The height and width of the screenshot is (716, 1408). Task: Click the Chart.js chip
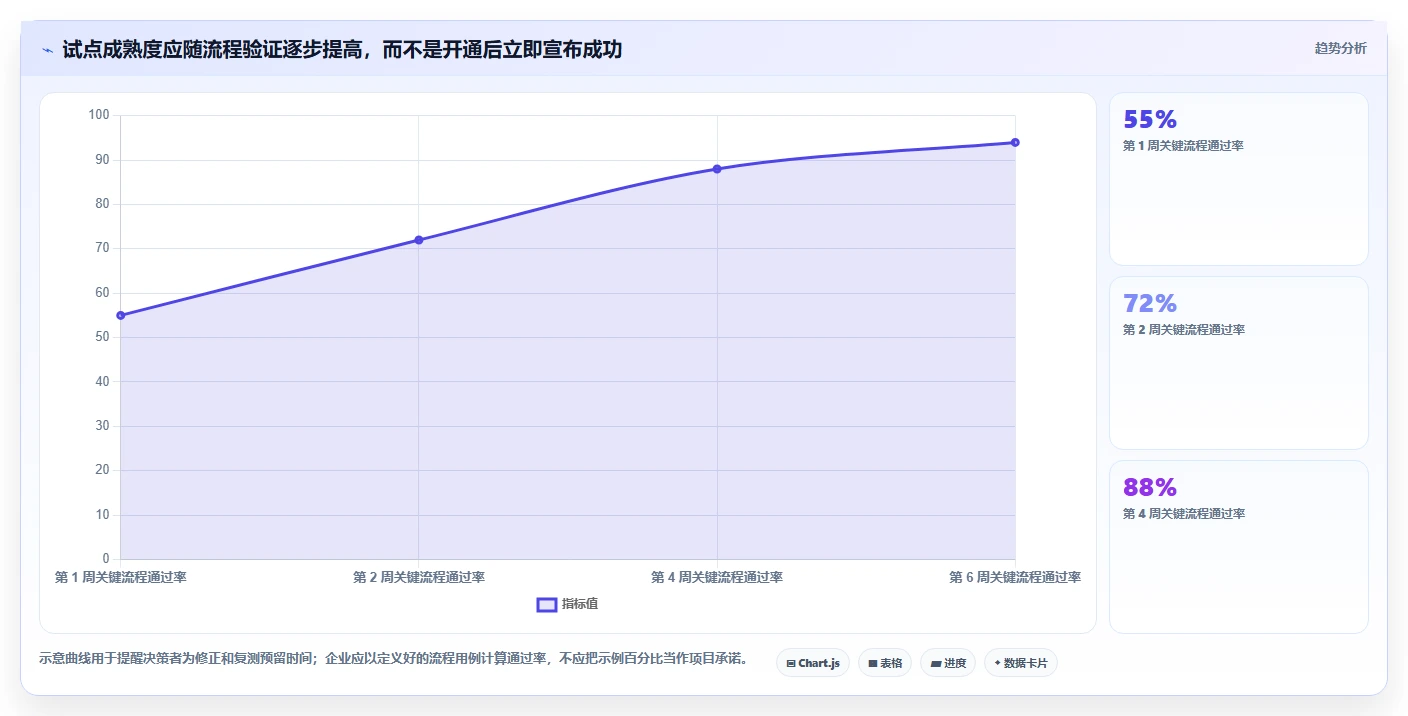813,663
